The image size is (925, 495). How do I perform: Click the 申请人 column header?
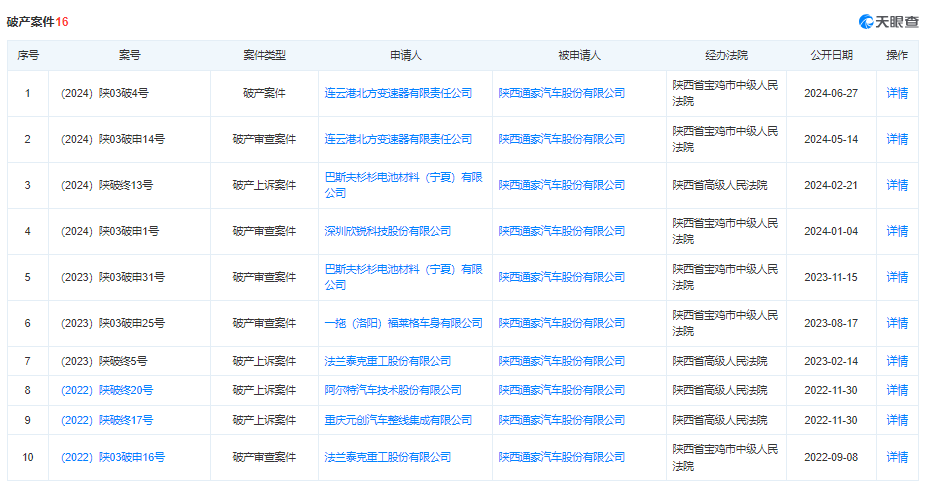[405, 55]
